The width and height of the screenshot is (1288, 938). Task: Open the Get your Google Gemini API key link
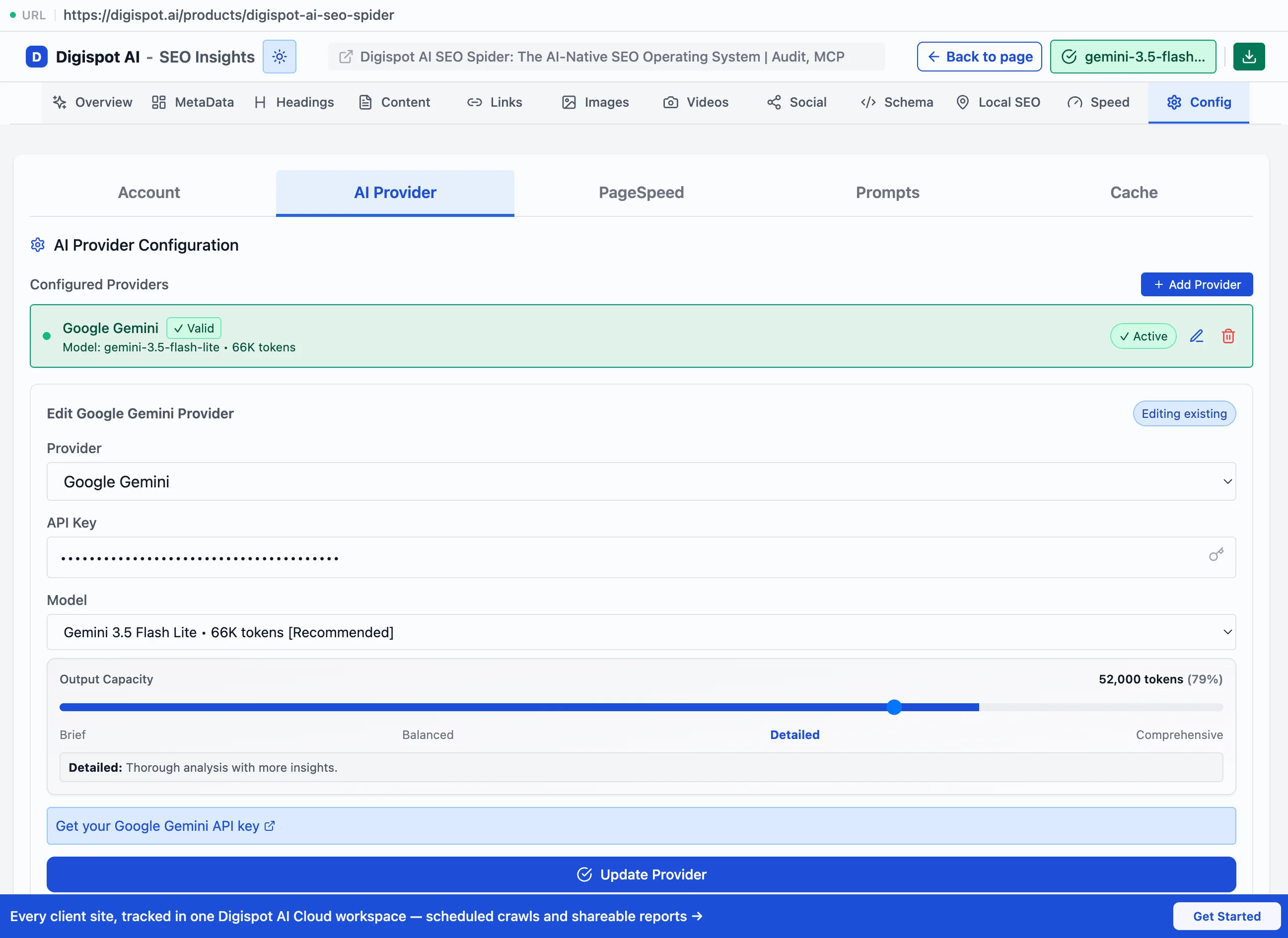pos(165,826)
